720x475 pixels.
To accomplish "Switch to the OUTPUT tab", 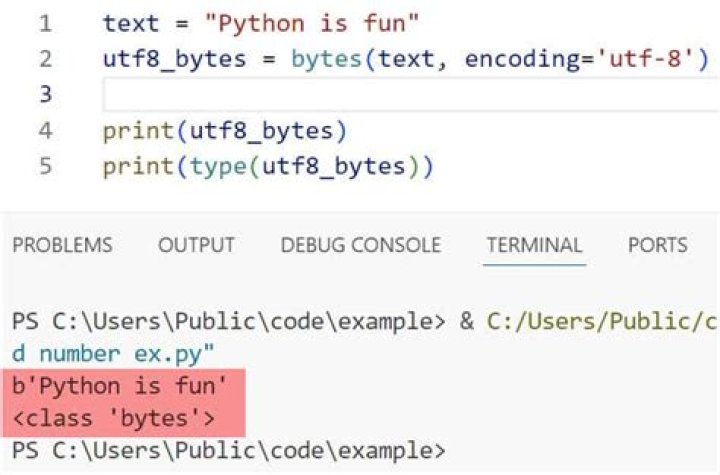I will click(197, 245).
